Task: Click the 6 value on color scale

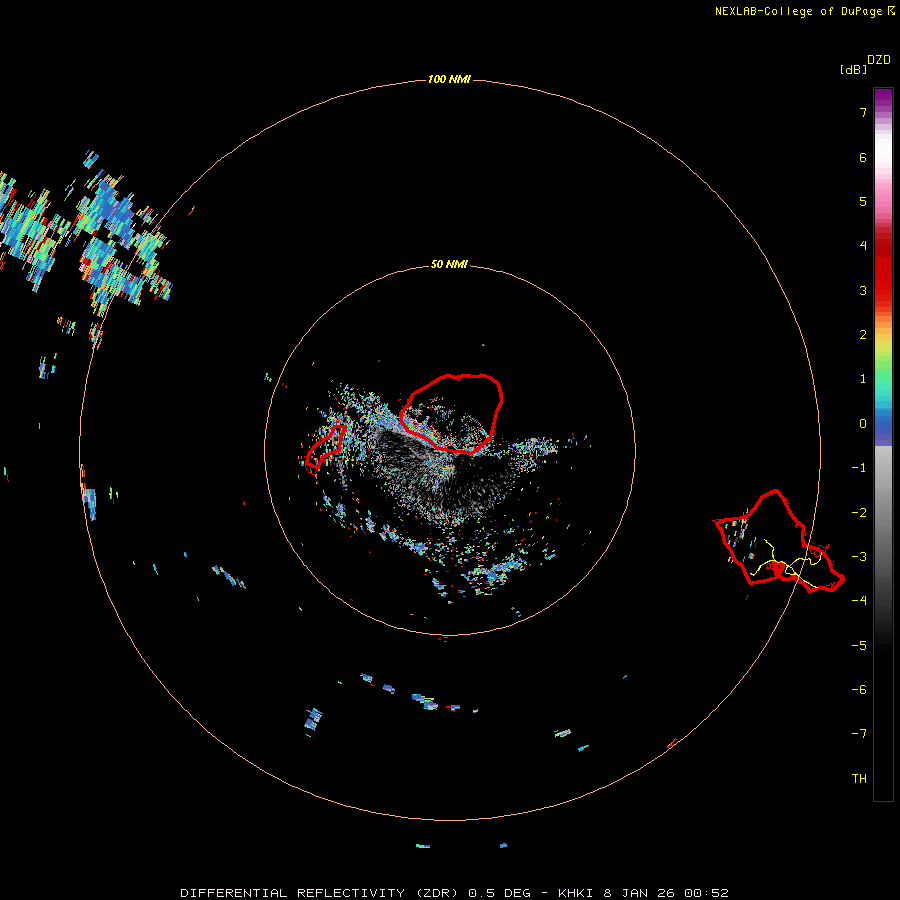Action: 863,157
